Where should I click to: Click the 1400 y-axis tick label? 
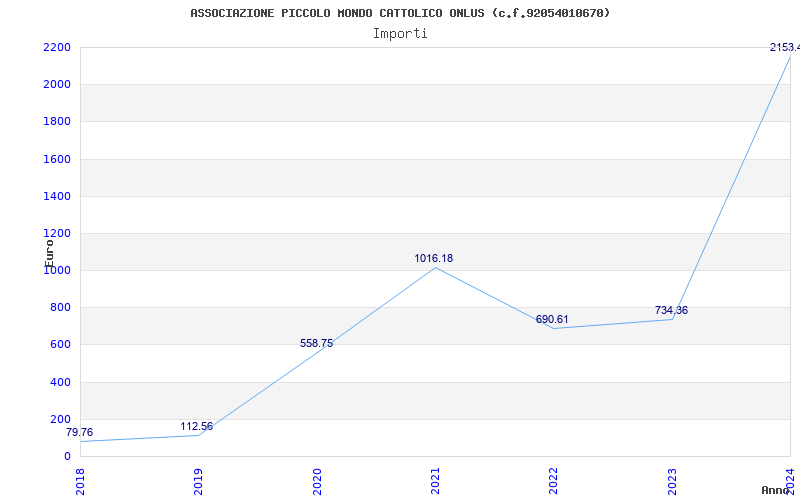coord(57,196)
